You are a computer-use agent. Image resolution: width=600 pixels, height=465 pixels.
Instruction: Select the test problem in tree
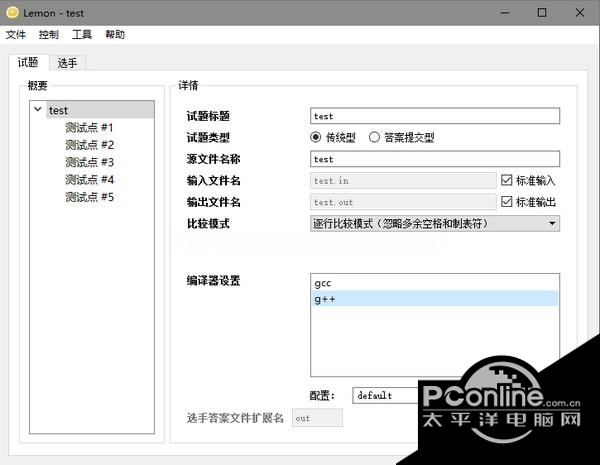(x=100, y=110)
